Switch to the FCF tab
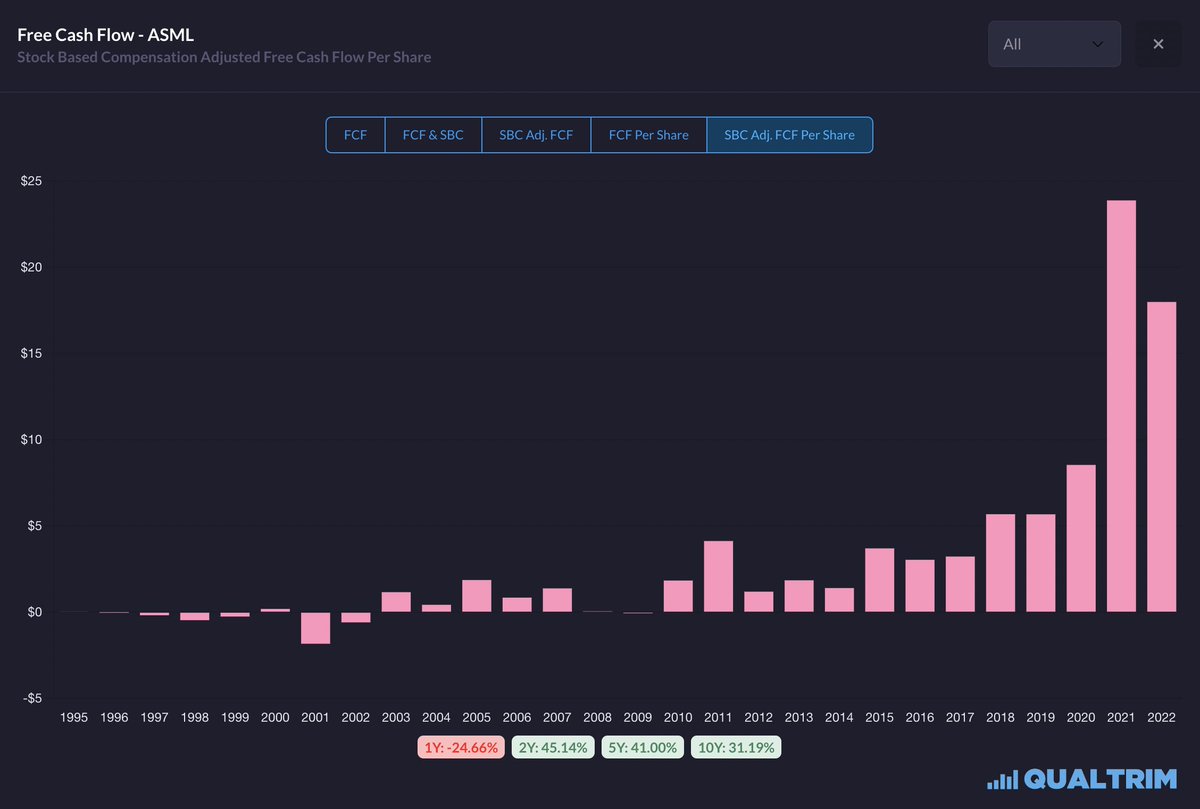This screenshot has width=1200, height=809. (355, 135)
